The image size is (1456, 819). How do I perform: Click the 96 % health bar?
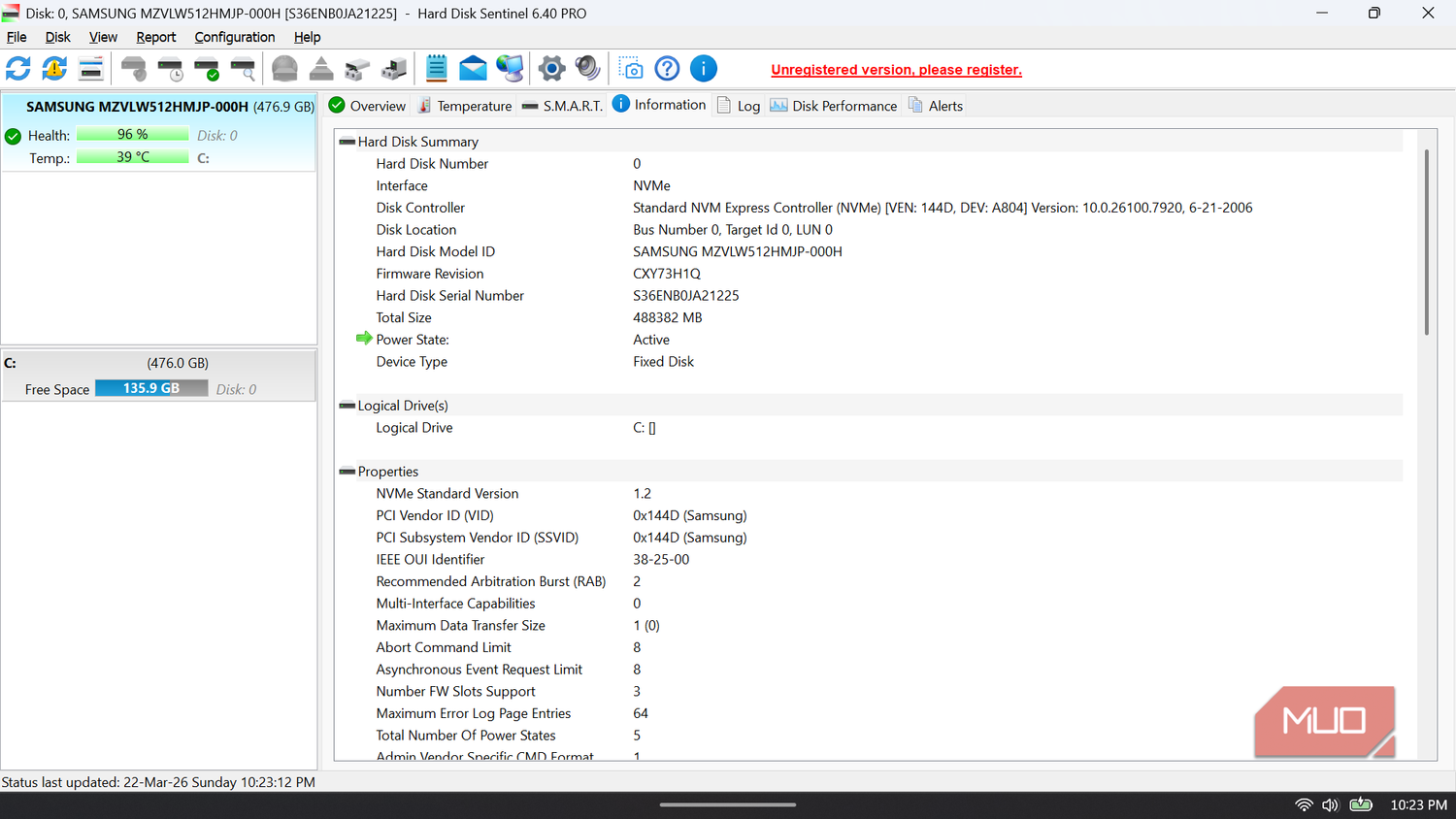click(132, 134)
